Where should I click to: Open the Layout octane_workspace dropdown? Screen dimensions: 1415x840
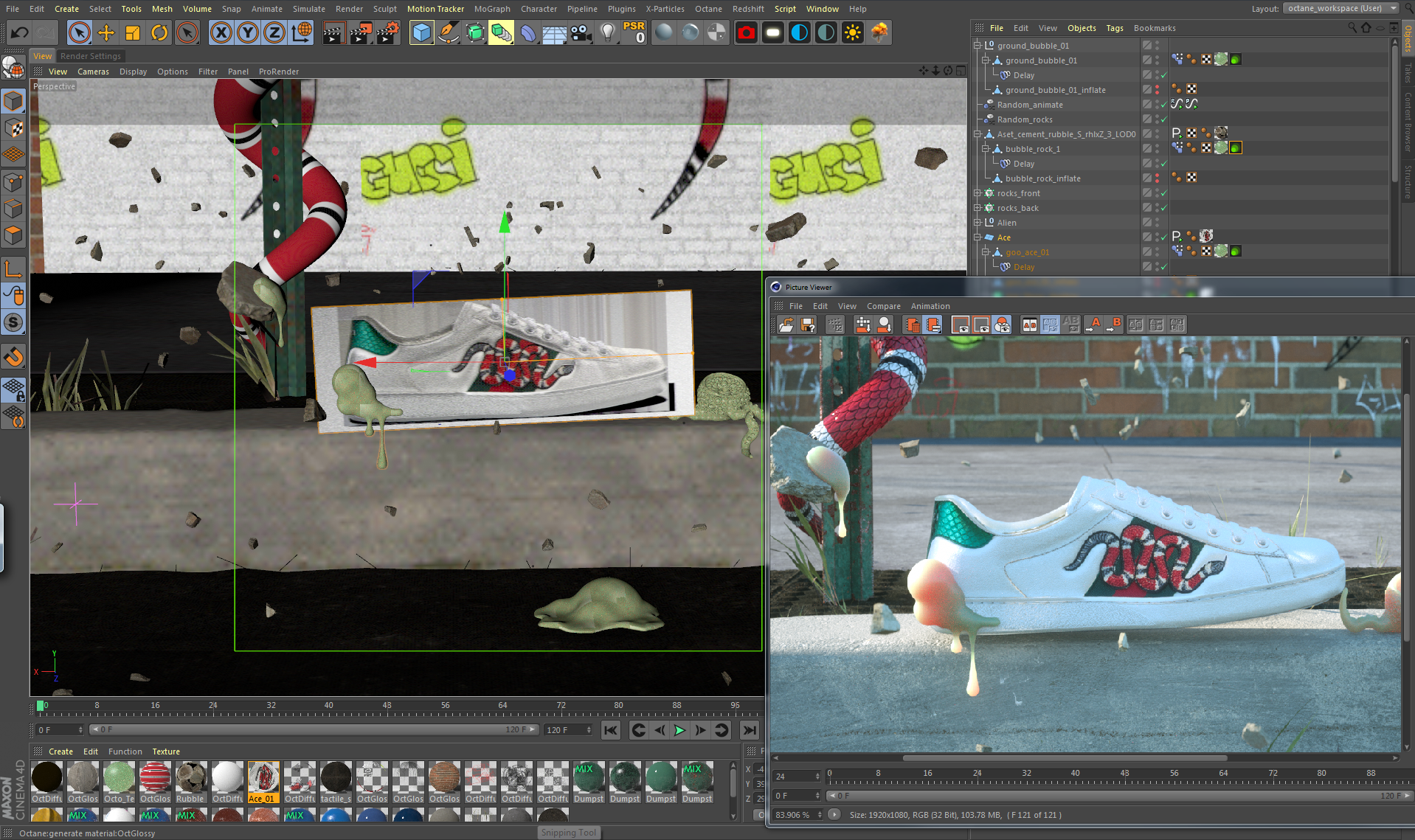1341,8
